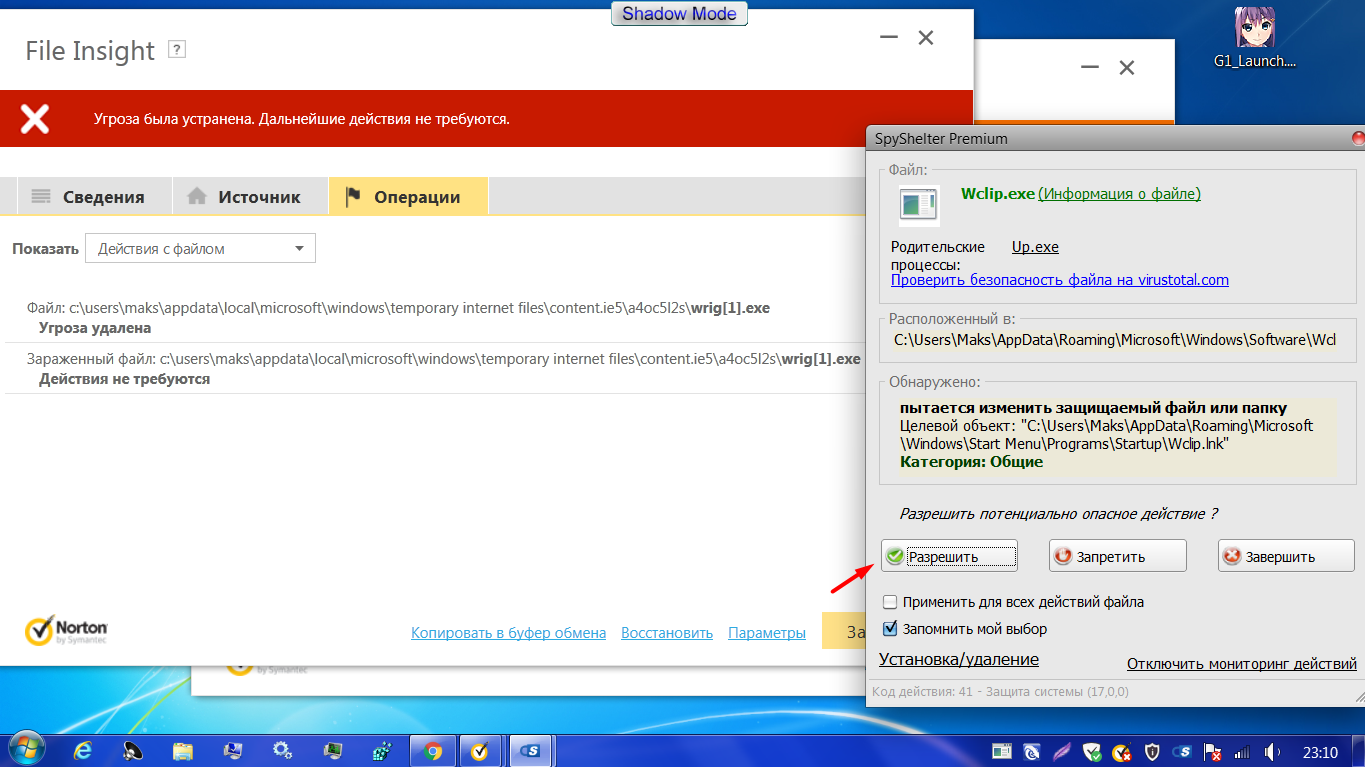Switch to Google Chrome on the taskbar

tap(433, 751)
